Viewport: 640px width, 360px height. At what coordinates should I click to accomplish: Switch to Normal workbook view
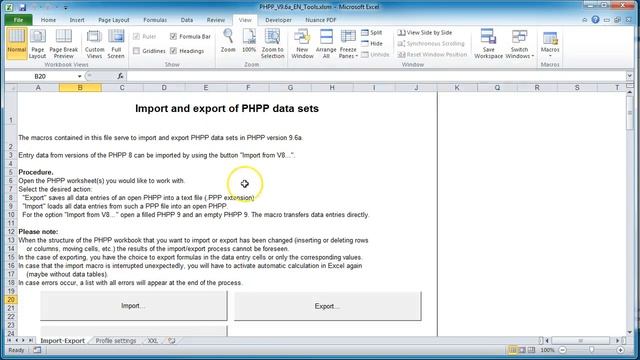click(x=16, y=43)
